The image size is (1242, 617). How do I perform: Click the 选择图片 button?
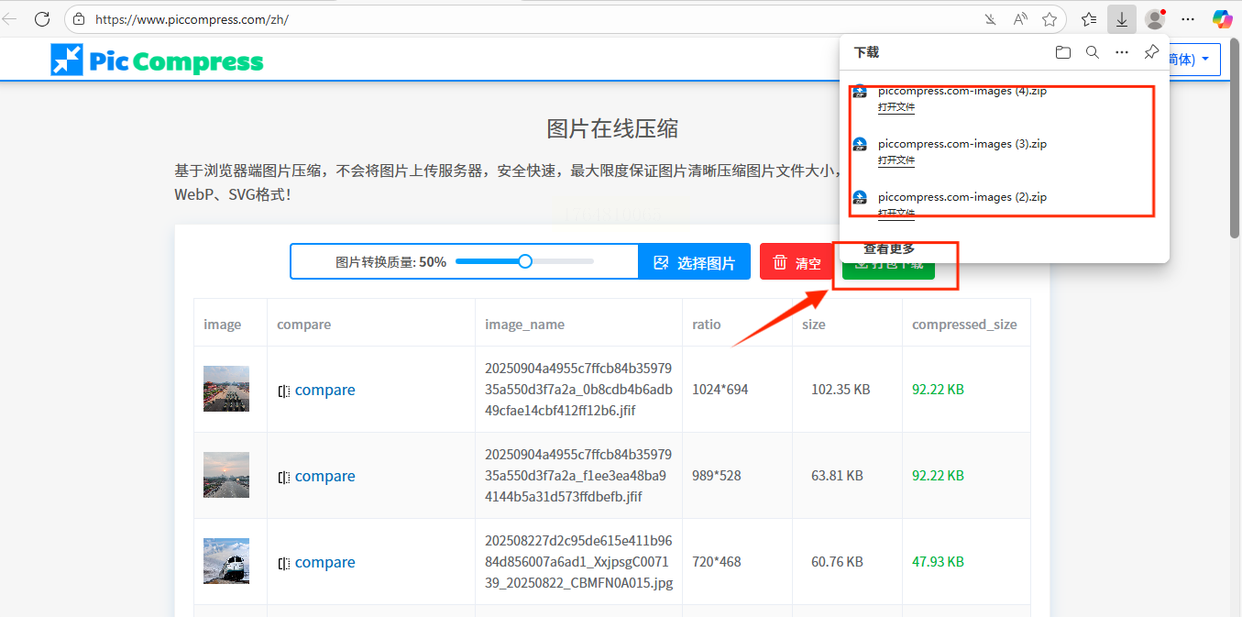pyautogui.click(x=695, y=262)
